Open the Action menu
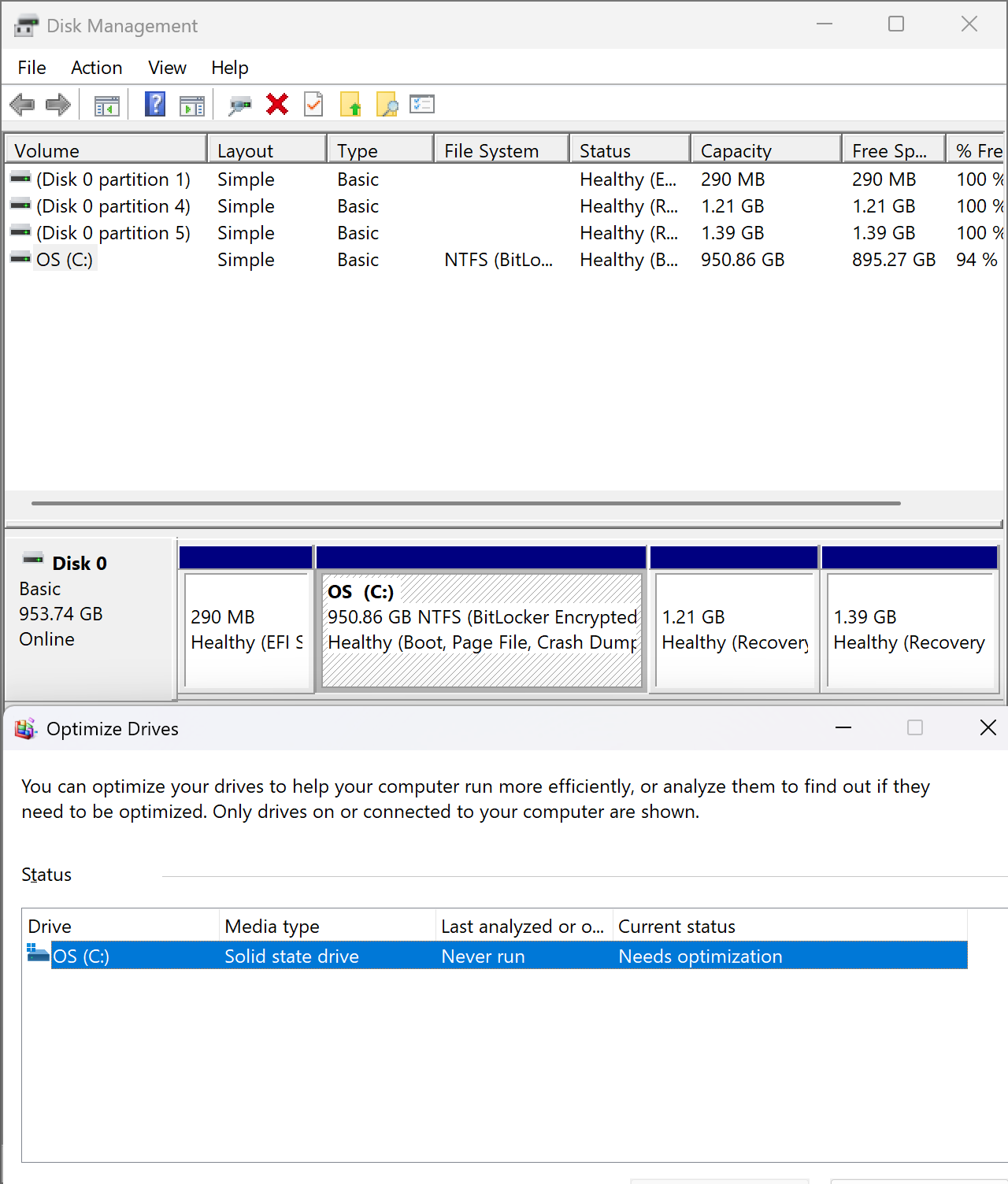This screenshot has width=1008, height=1184. tap(97, 68)
